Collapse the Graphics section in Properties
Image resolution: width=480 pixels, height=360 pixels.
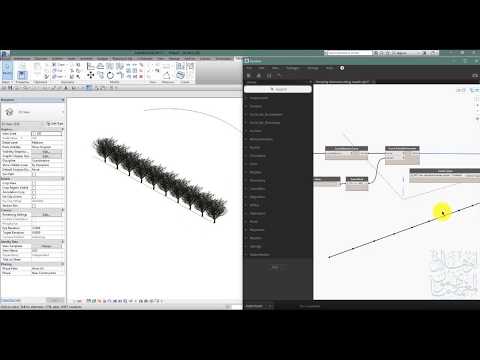click(x=62, y=129)
